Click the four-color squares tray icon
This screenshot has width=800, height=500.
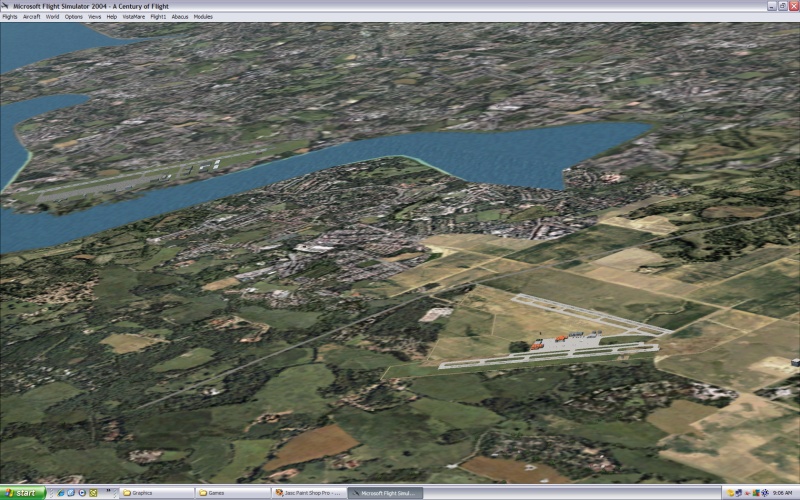756,493
